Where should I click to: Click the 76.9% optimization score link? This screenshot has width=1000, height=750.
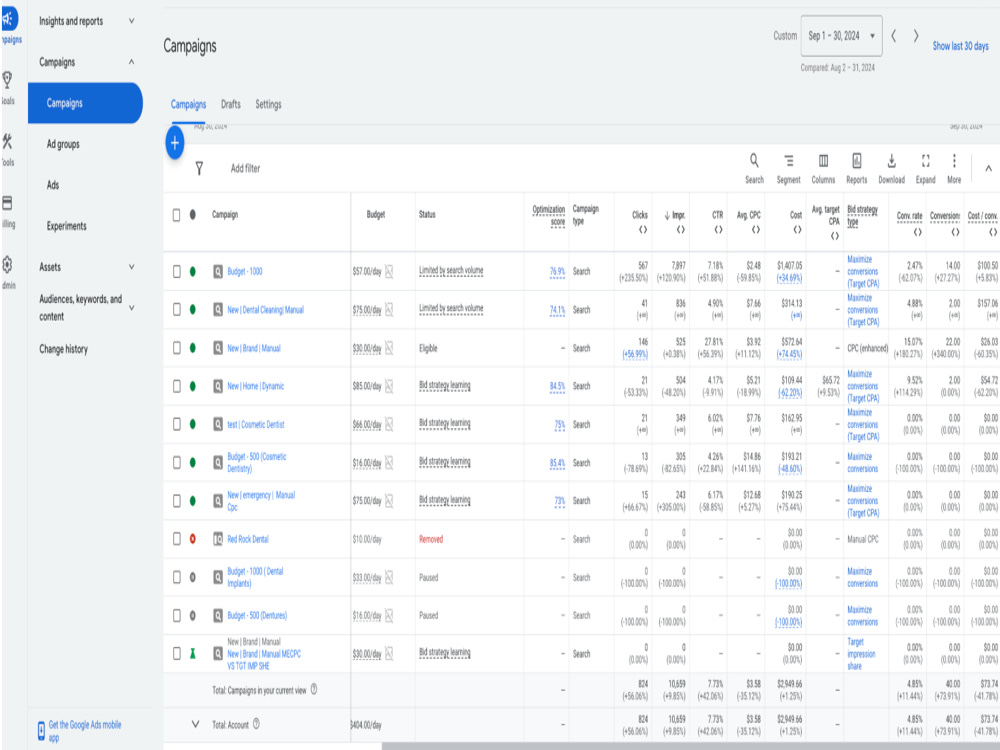click(557, 272)
